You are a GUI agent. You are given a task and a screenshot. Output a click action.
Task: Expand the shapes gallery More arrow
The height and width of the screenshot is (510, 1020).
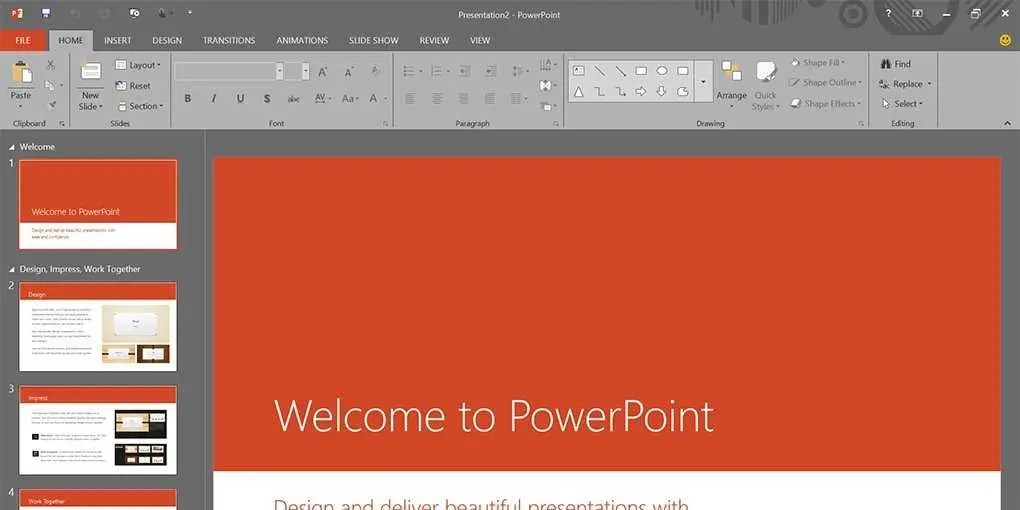click(x=703, y=81)
